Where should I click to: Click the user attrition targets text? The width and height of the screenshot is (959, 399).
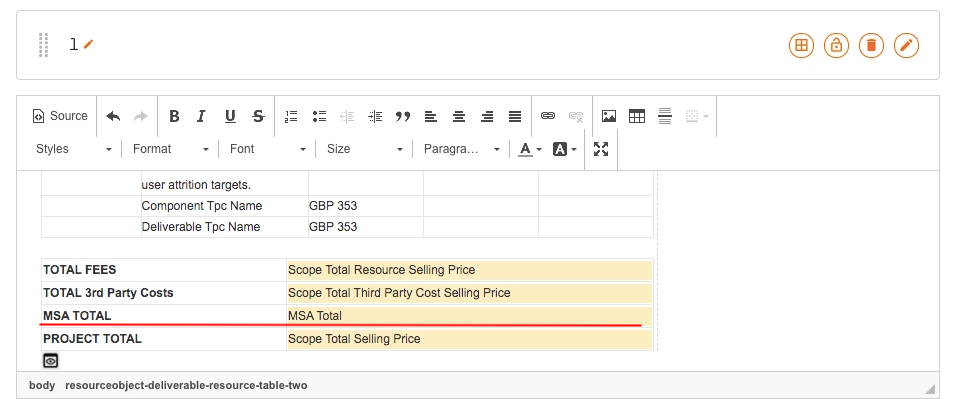[196, 185]
